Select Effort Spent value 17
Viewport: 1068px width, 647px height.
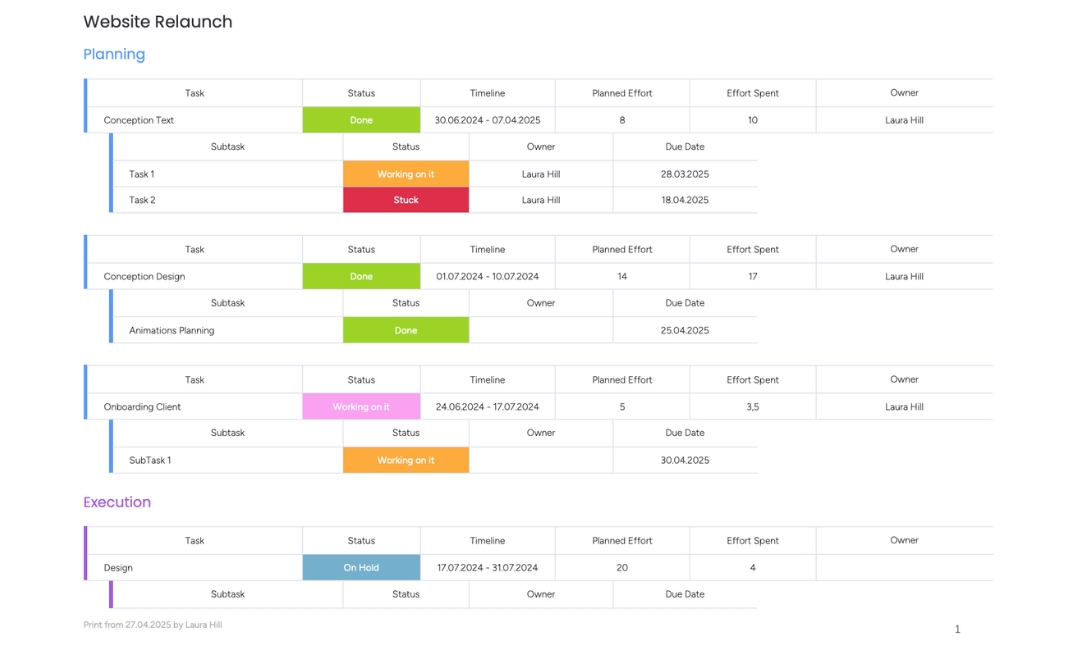[753, 277]
